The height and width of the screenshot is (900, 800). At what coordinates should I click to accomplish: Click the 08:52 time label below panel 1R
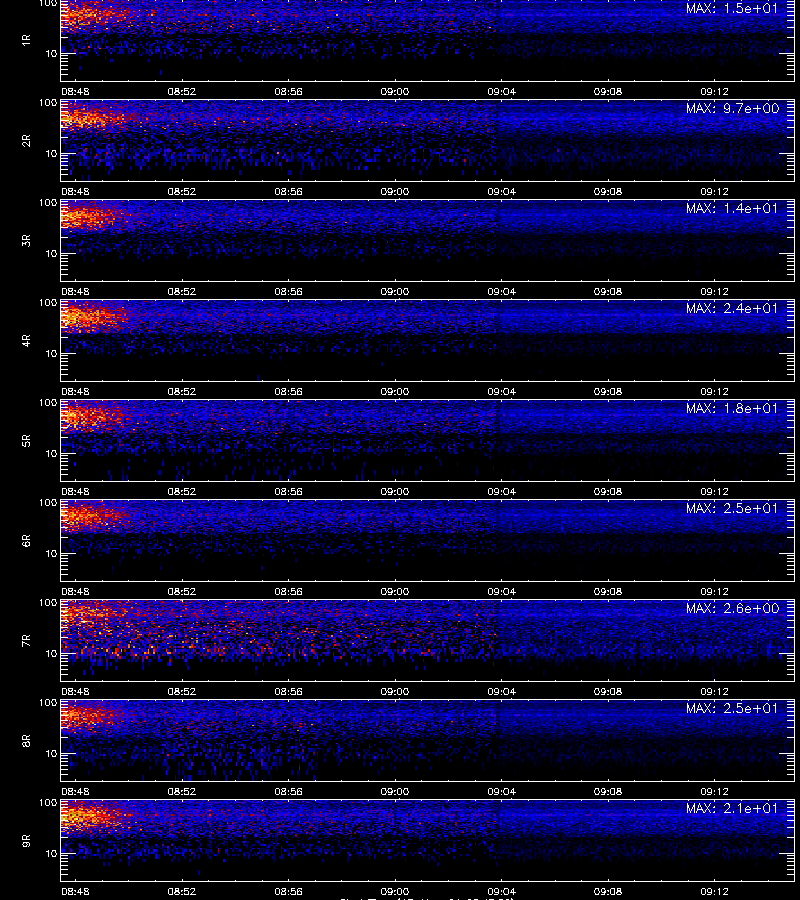pyautogui.click(x=181, y=92)
